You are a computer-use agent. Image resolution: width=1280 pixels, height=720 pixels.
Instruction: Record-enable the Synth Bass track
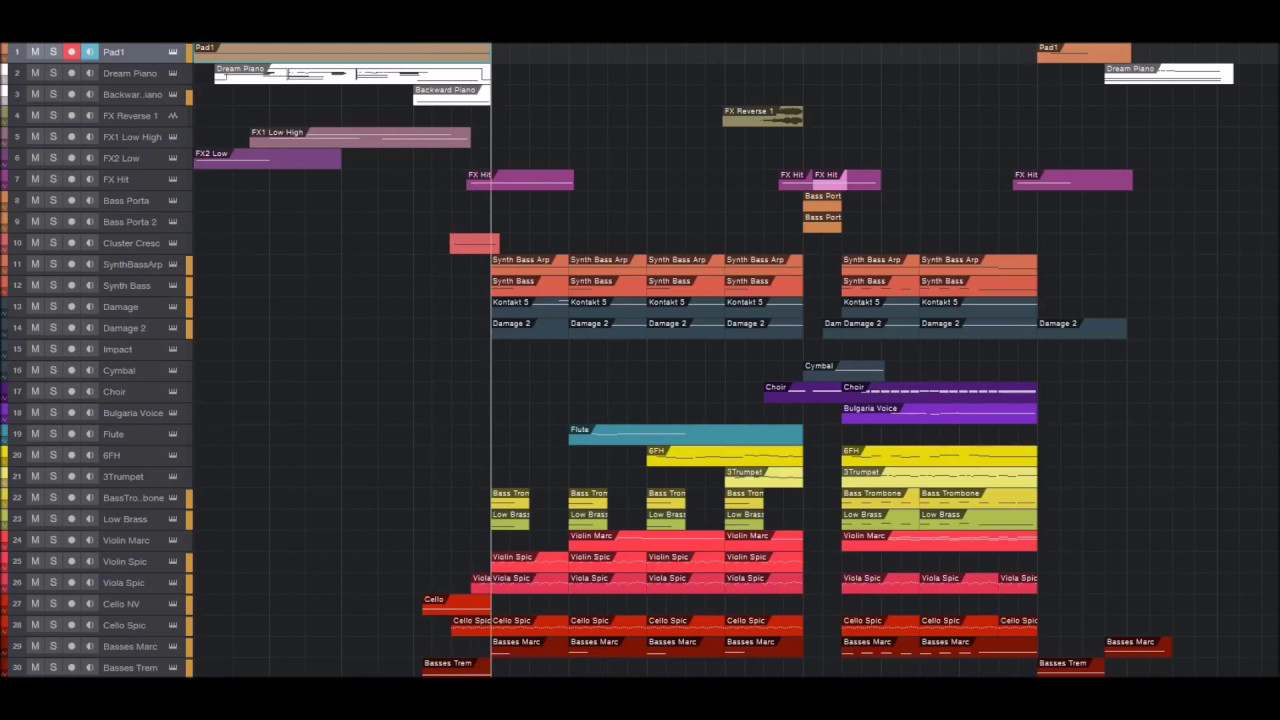tap(71, 286)
